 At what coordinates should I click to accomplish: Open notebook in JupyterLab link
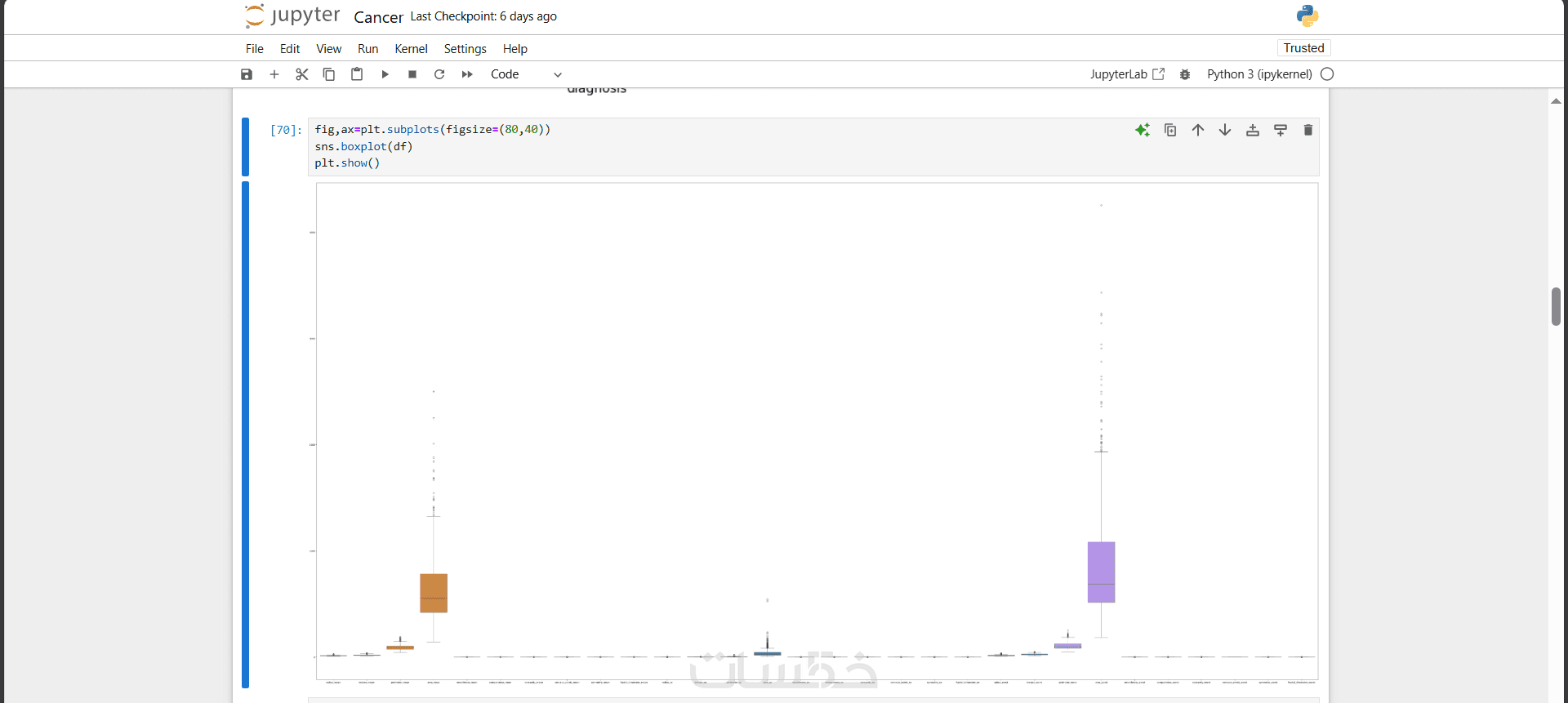(1127, 74)
